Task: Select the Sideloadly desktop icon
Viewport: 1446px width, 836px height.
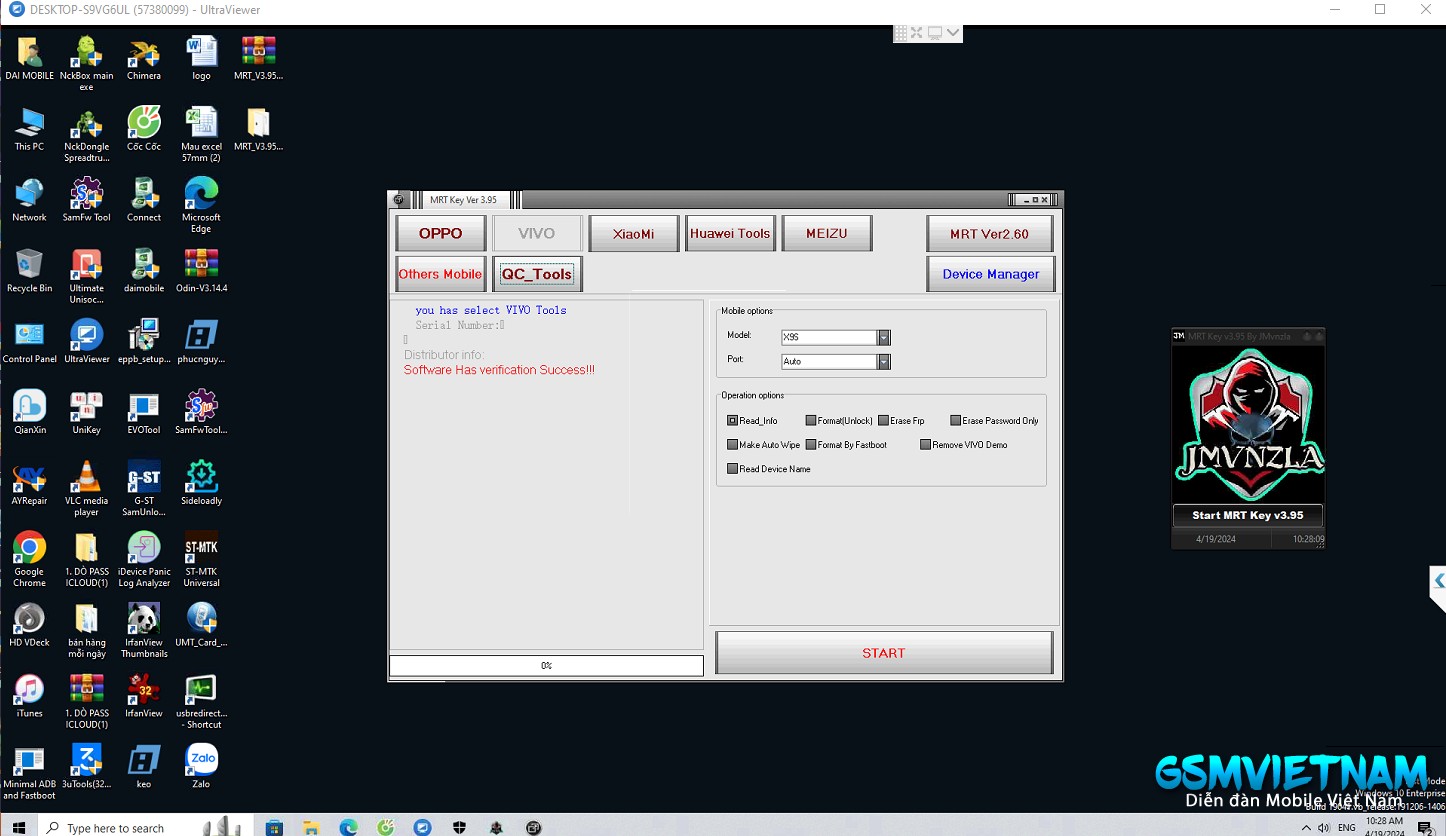Action: tap(201, 484)
